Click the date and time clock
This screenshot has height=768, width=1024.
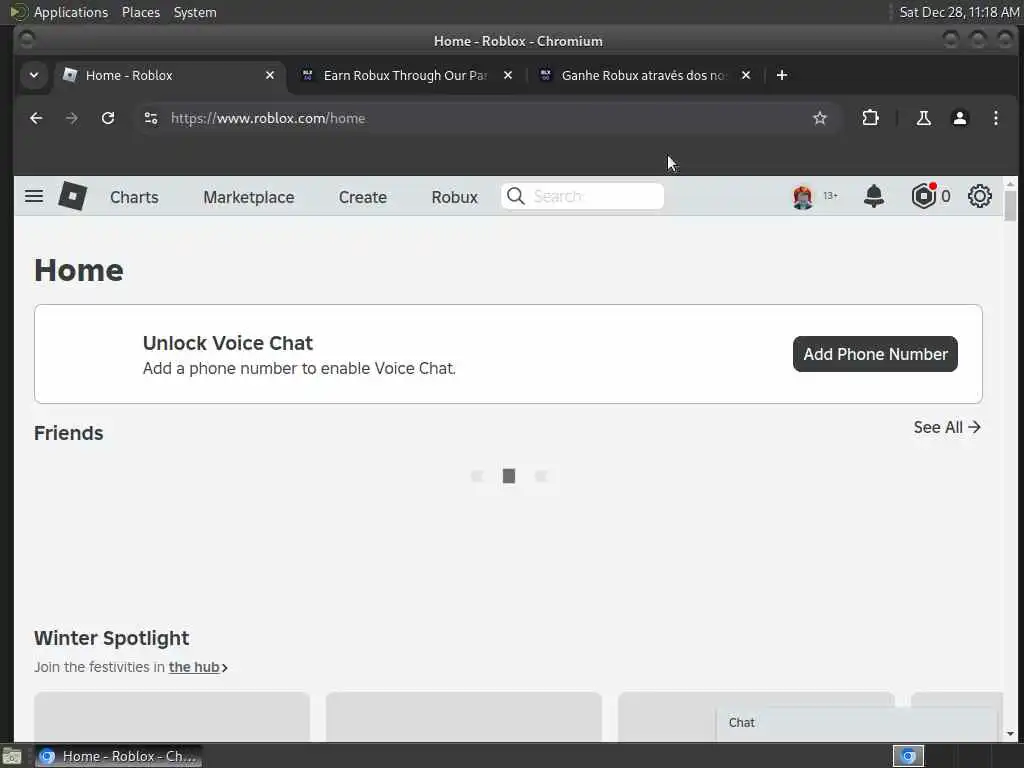pos(959,12)
